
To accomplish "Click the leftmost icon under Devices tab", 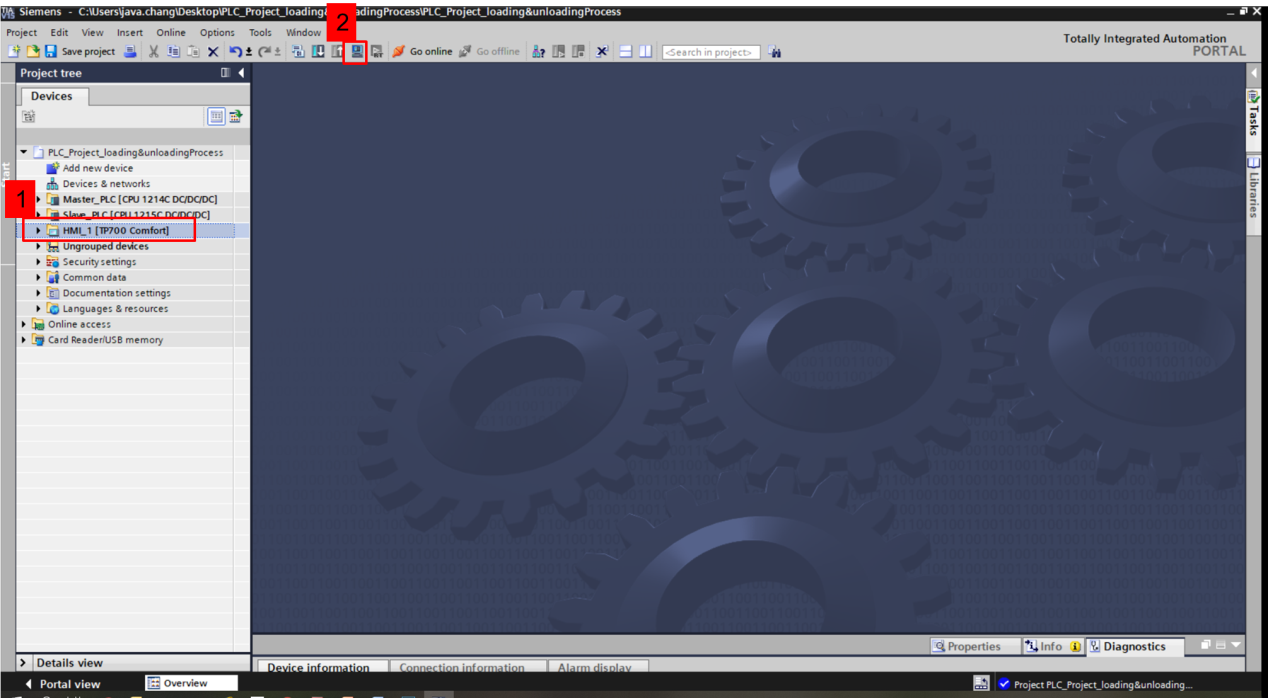I will point(29,117).
